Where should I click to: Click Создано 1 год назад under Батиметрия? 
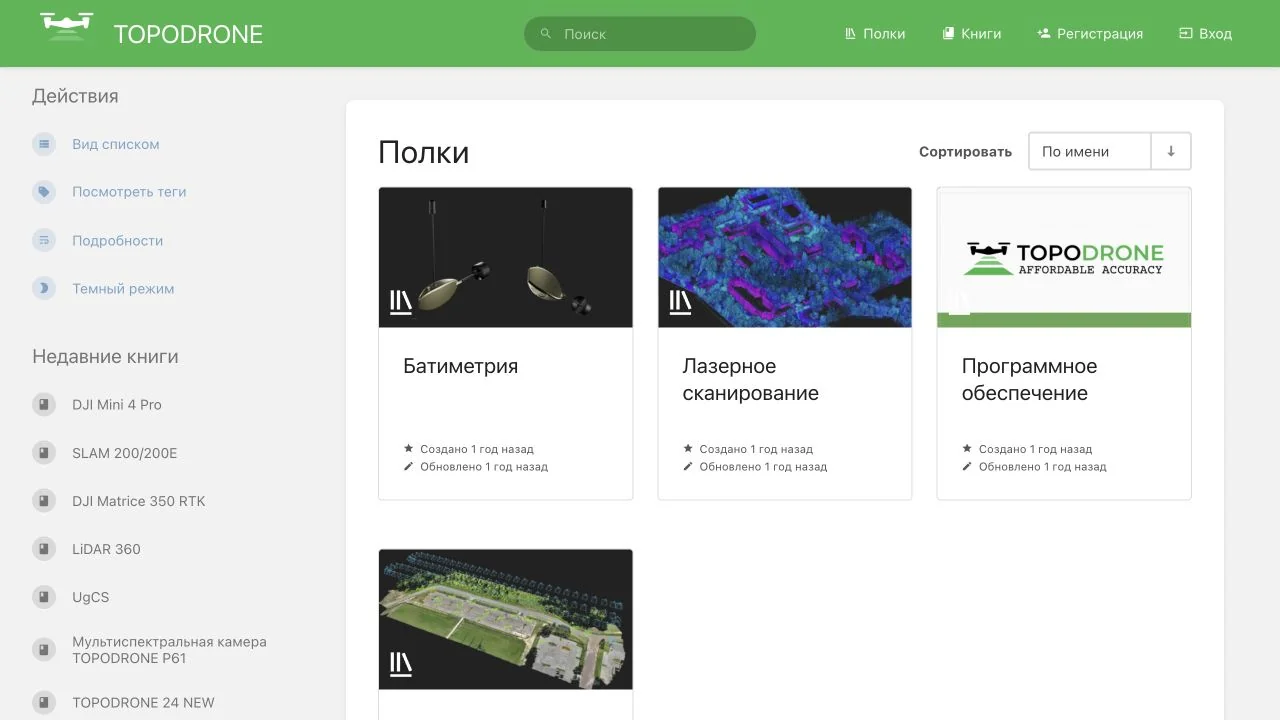coord(477,449)
